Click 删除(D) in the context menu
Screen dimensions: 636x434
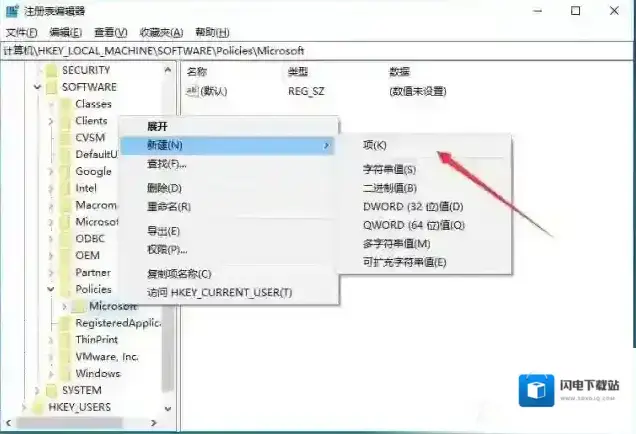pos(164,187)
